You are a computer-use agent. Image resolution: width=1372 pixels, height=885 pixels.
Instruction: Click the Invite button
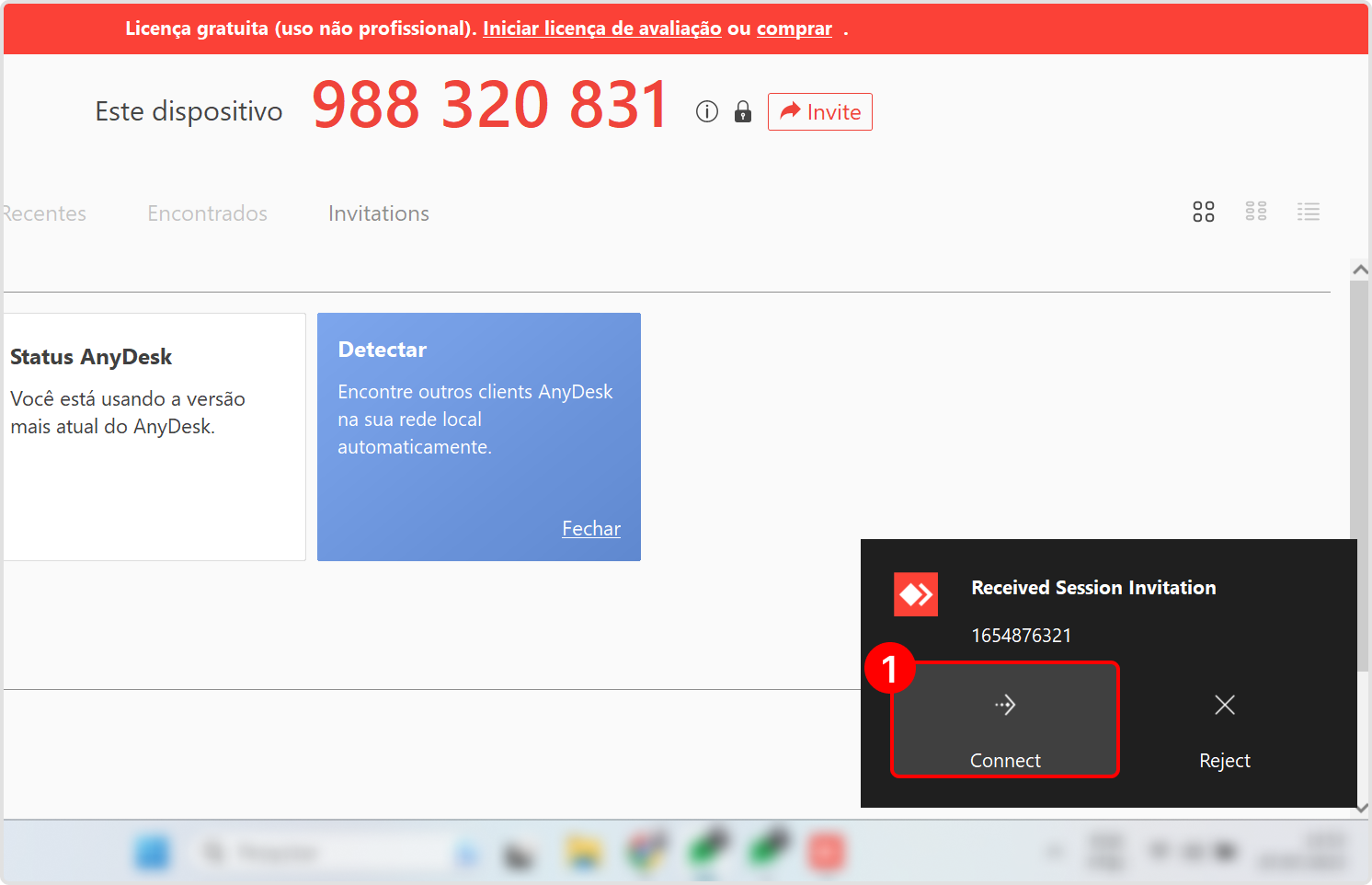pos(819,112)
